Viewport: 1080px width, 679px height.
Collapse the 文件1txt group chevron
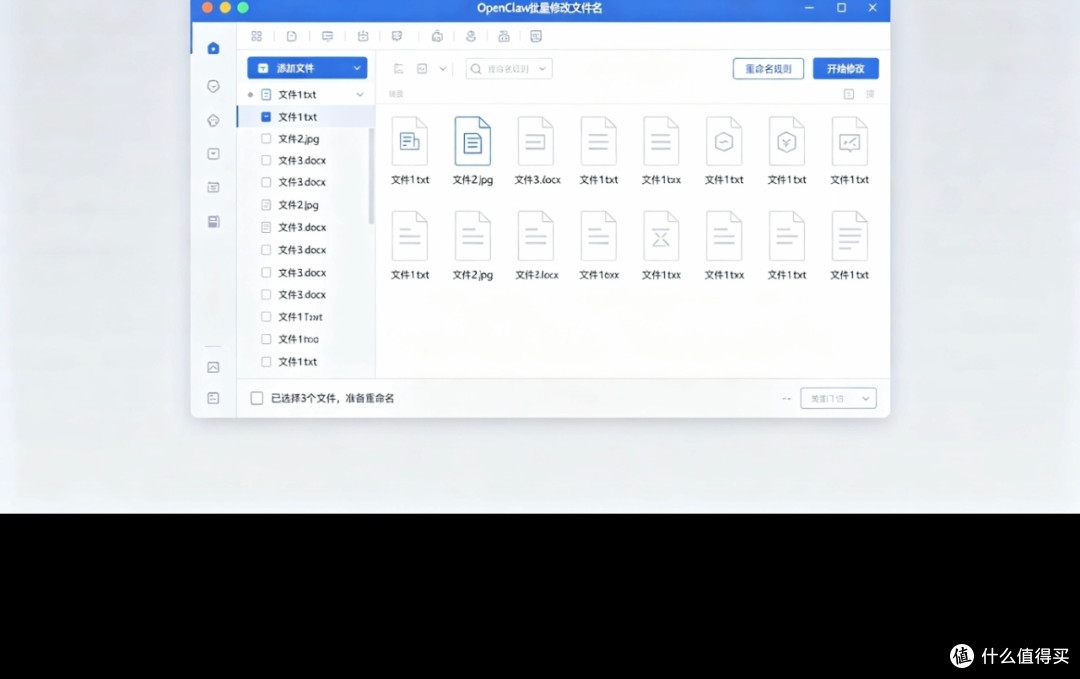tap(360, 94)
